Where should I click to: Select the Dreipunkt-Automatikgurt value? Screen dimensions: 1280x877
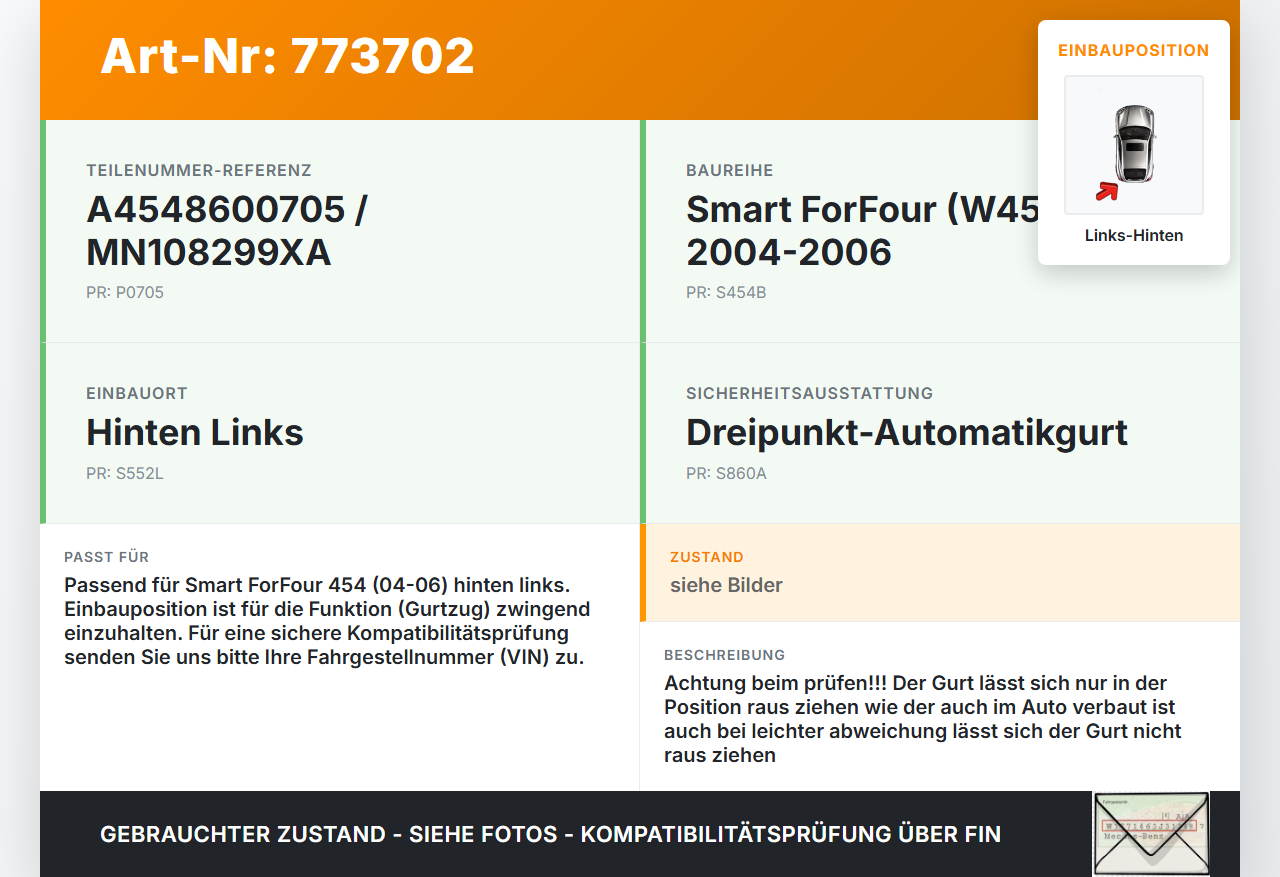907,433
